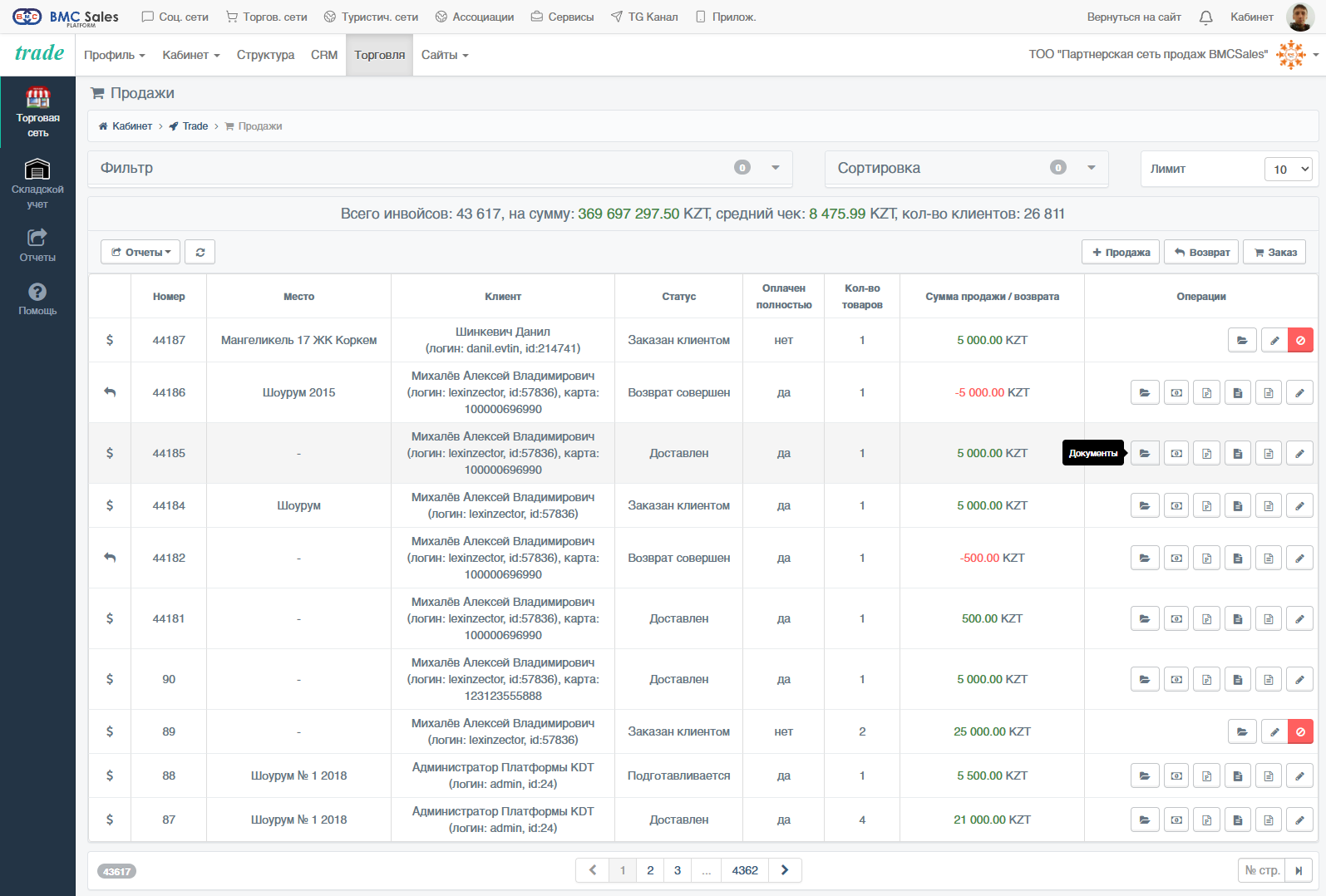Switch to the CRM tab
This screenshot has height=896, width=1326.
point(324,55)
